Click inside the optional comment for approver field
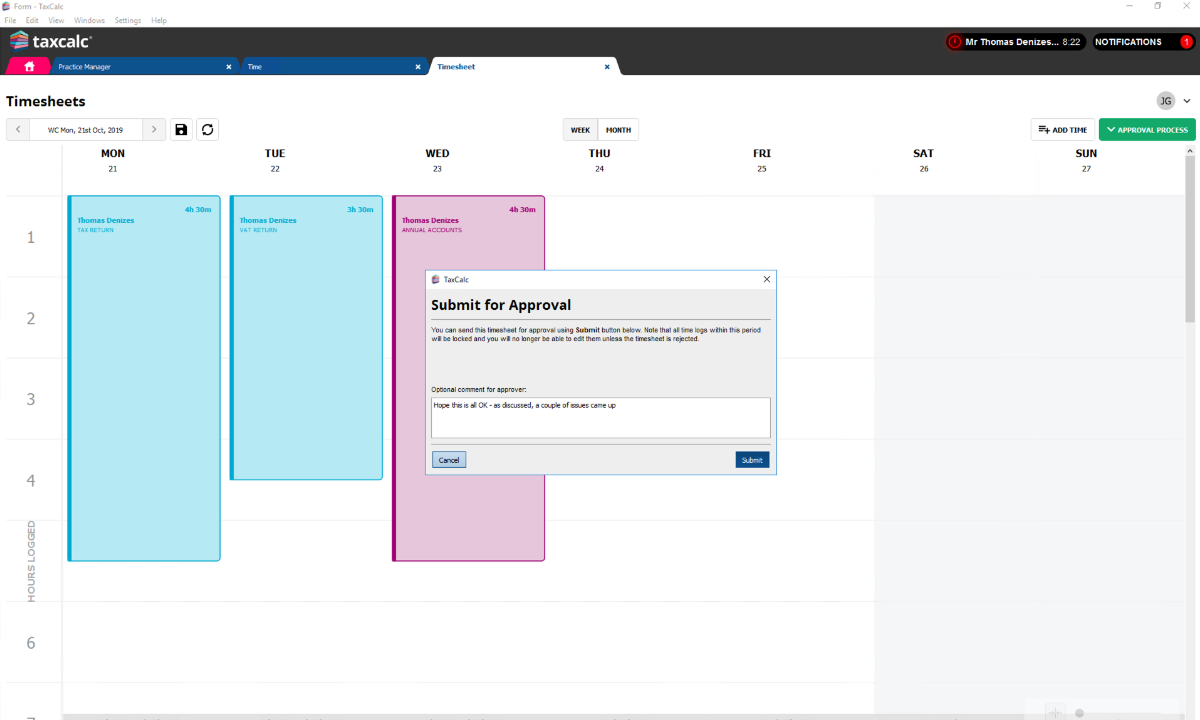 pos(600,417)
